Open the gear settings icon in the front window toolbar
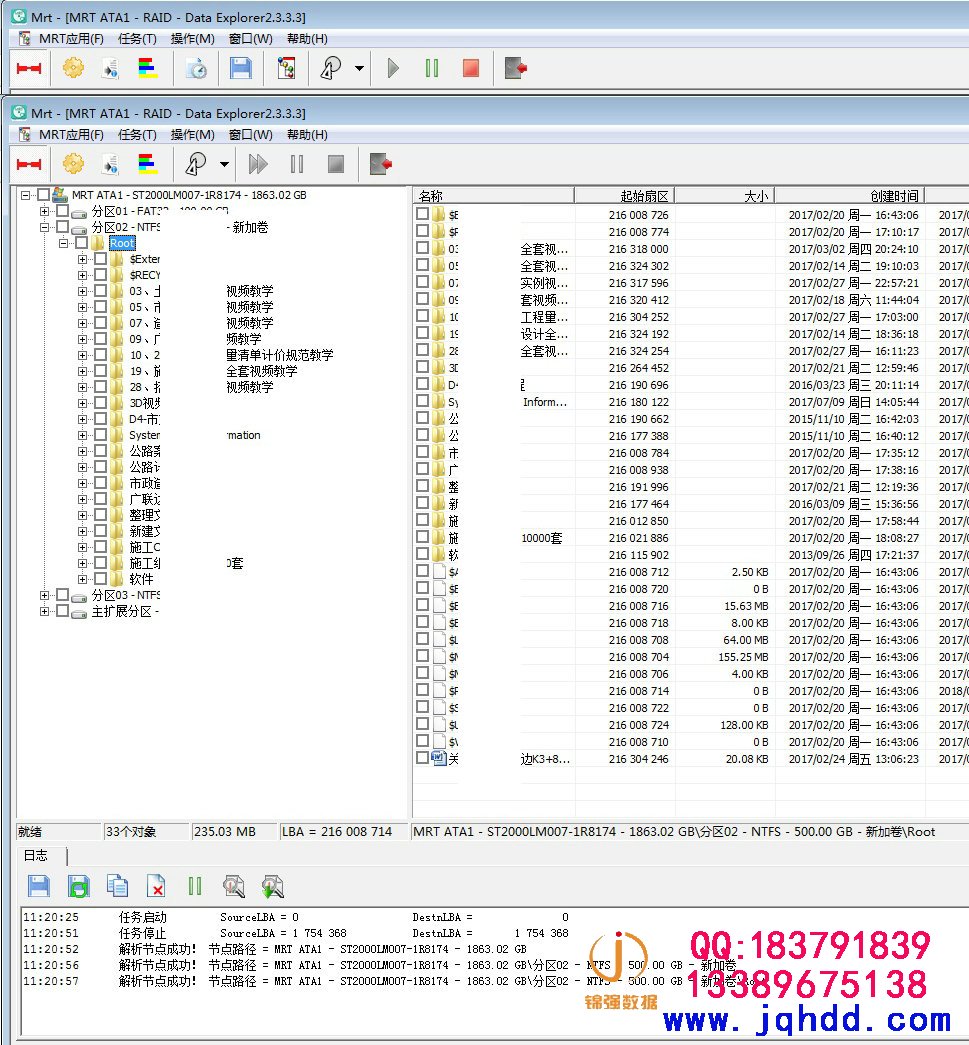The width and height of the screenshot is (969, 1045). point(73,164)
